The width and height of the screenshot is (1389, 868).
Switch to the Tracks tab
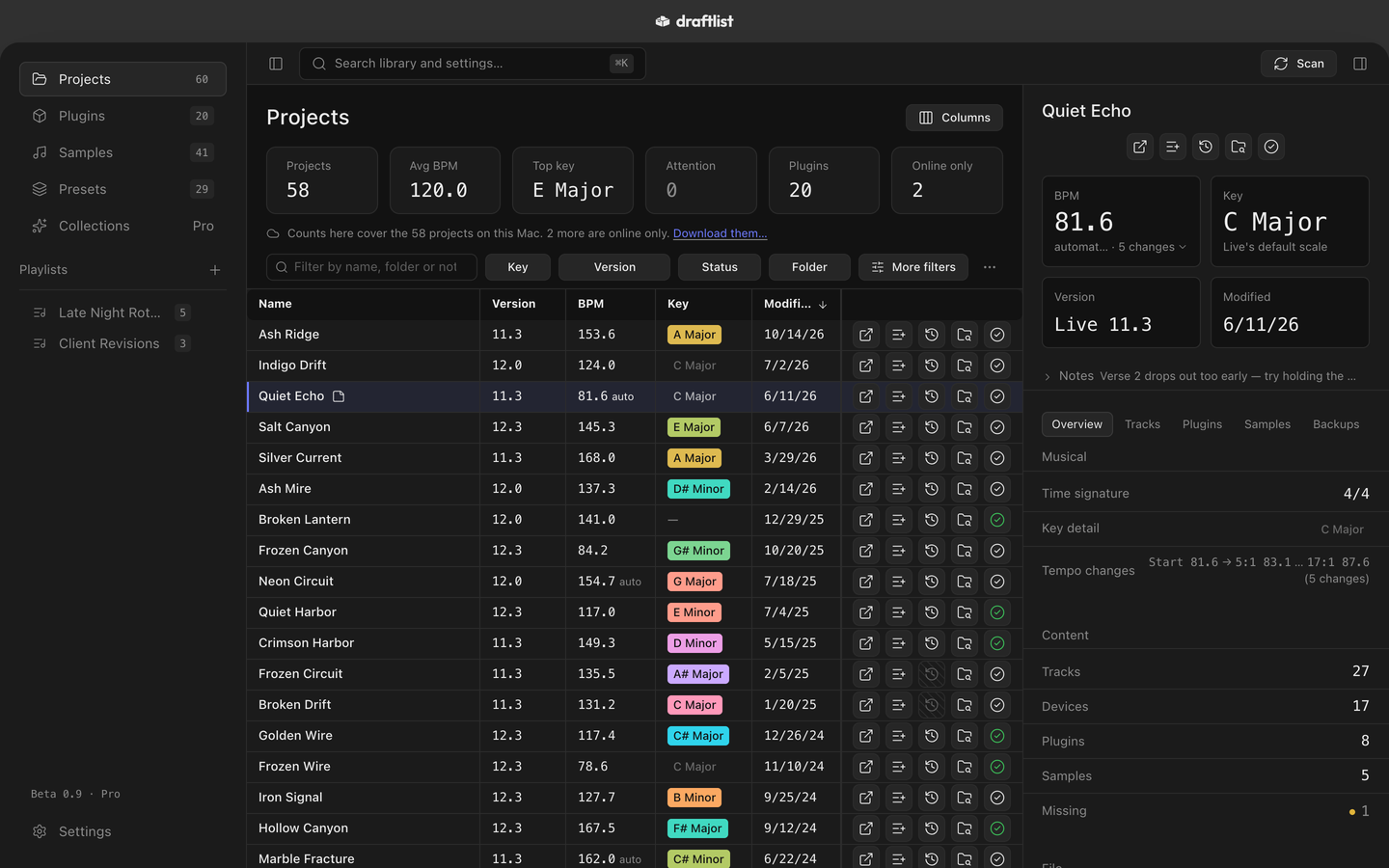1142,424
